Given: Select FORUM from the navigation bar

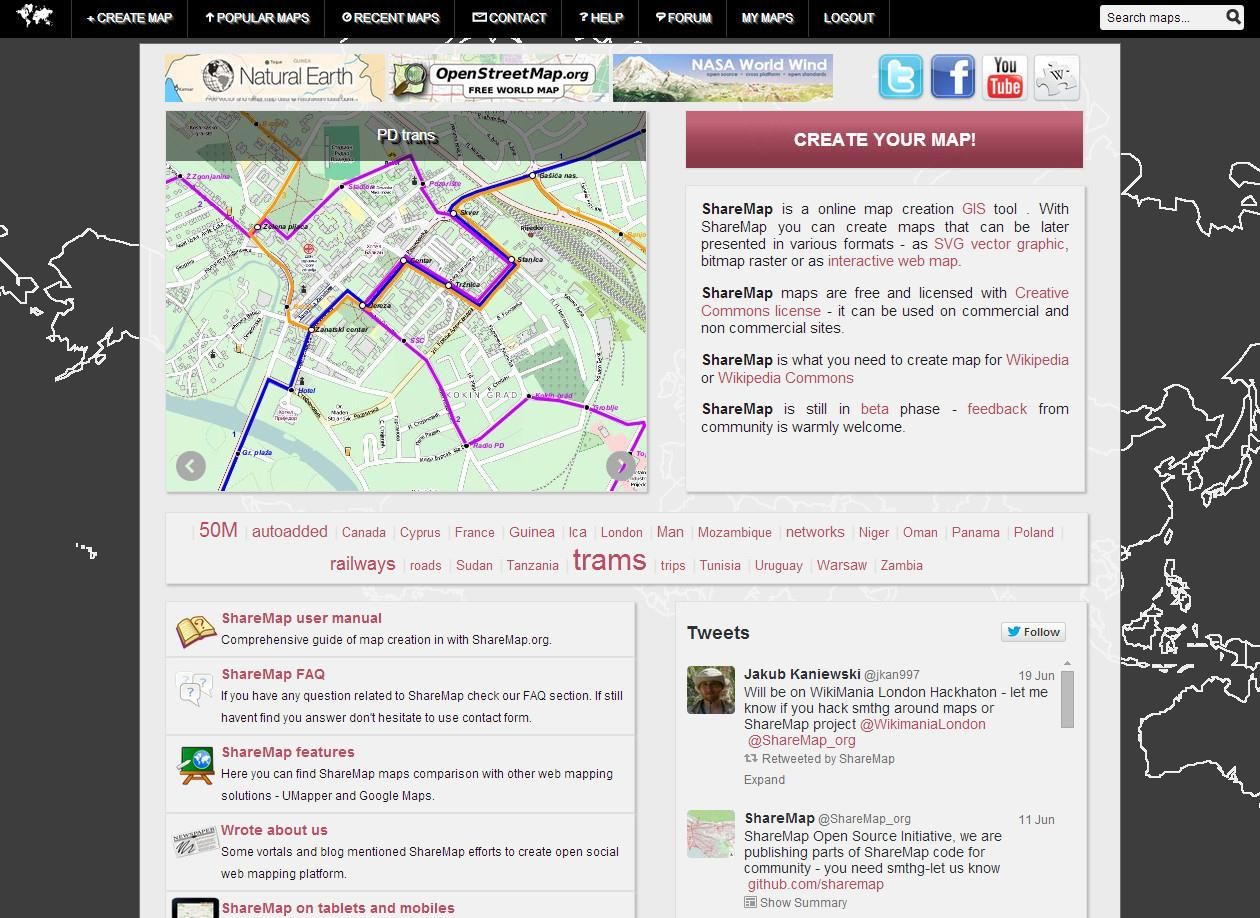Looking at the screenshot, I should pyautogui.click(x=683, y=17).
